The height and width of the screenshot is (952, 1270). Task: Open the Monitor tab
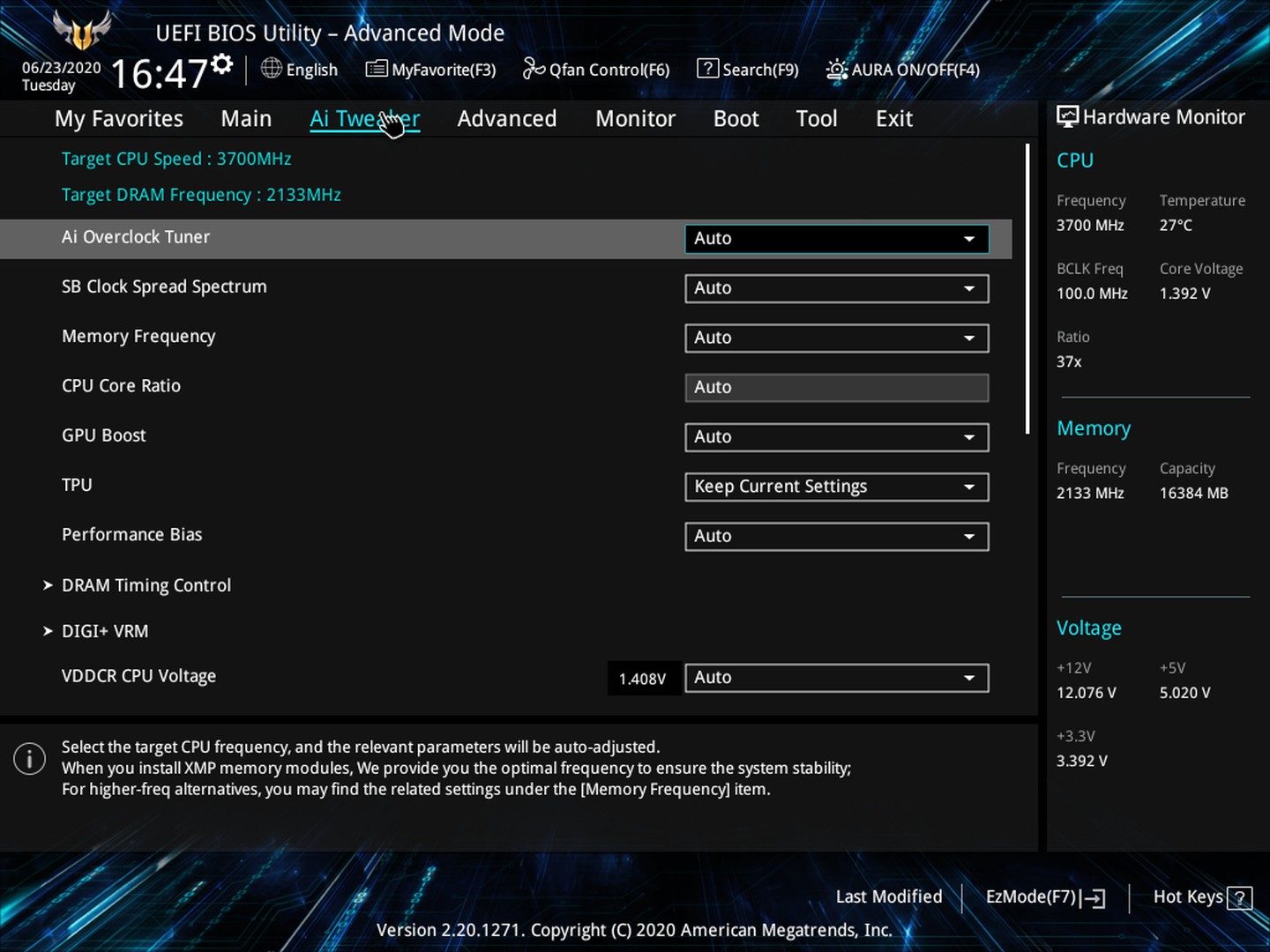pyautogui.click(x=635, y=119)
